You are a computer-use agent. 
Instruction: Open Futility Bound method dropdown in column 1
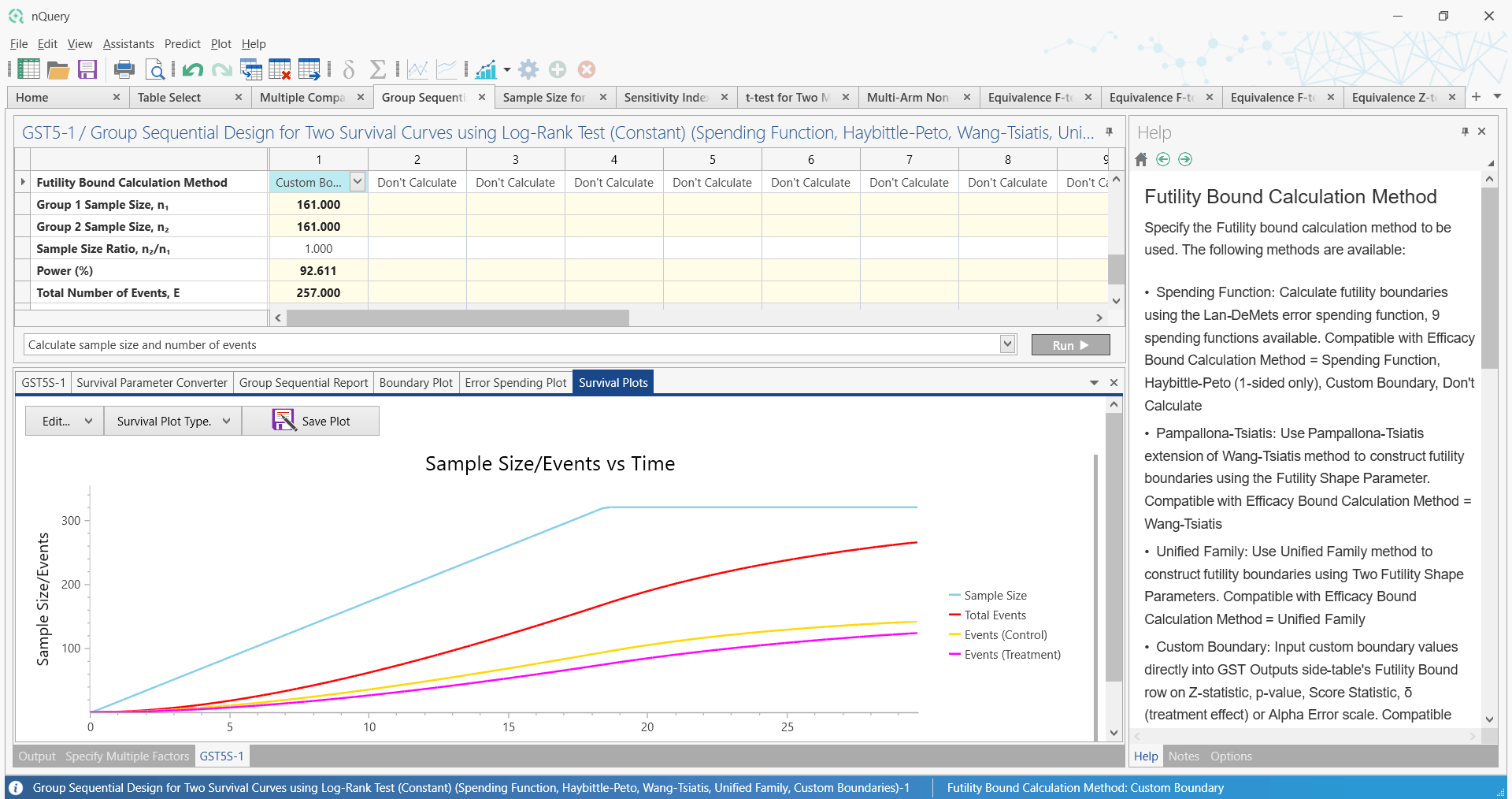(x=358, y=182)
